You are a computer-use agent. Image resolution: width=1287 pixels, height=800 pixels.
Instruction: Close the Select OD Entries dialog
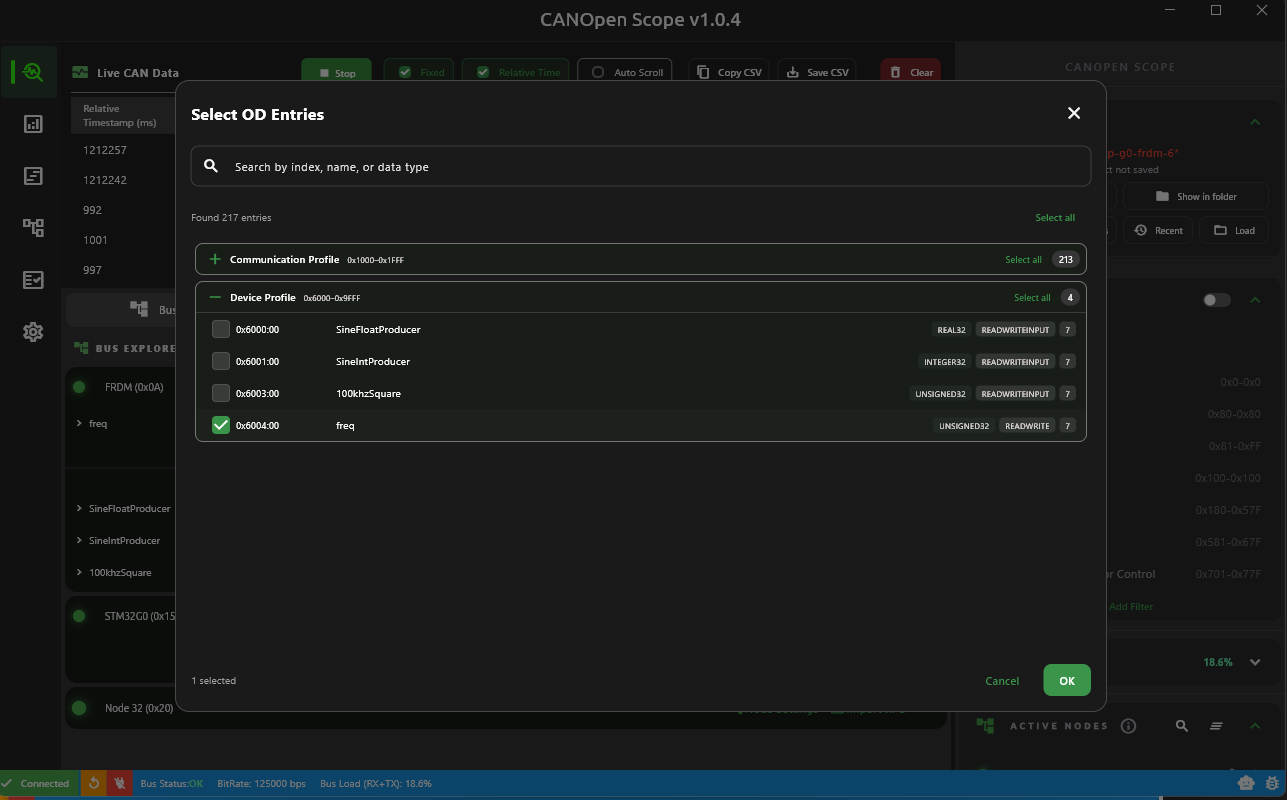point(1074,113)
